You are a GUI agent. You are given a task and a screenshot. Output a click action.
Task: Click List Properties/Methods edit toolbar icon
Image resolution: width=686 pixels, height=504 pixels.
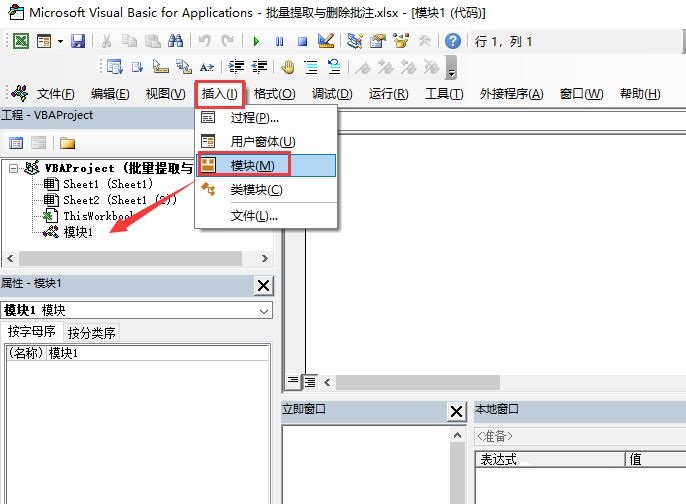115,67
